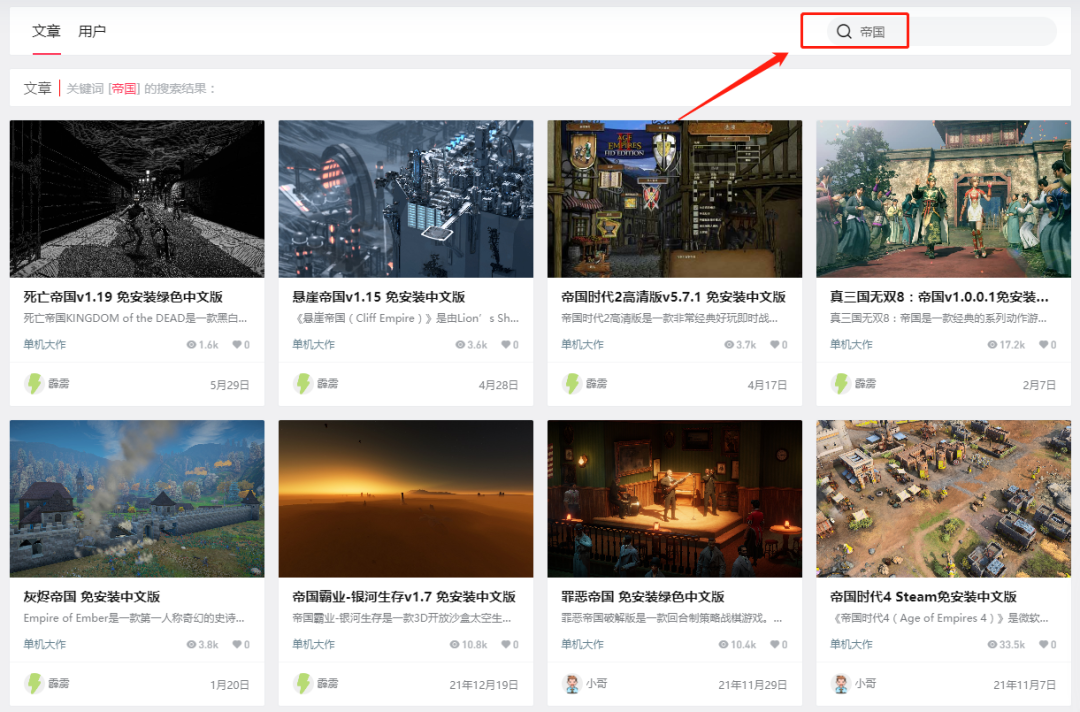1080x712 pixels.
Task: Click the eye views icon showing 3.7k
Action: coord(729,344)
